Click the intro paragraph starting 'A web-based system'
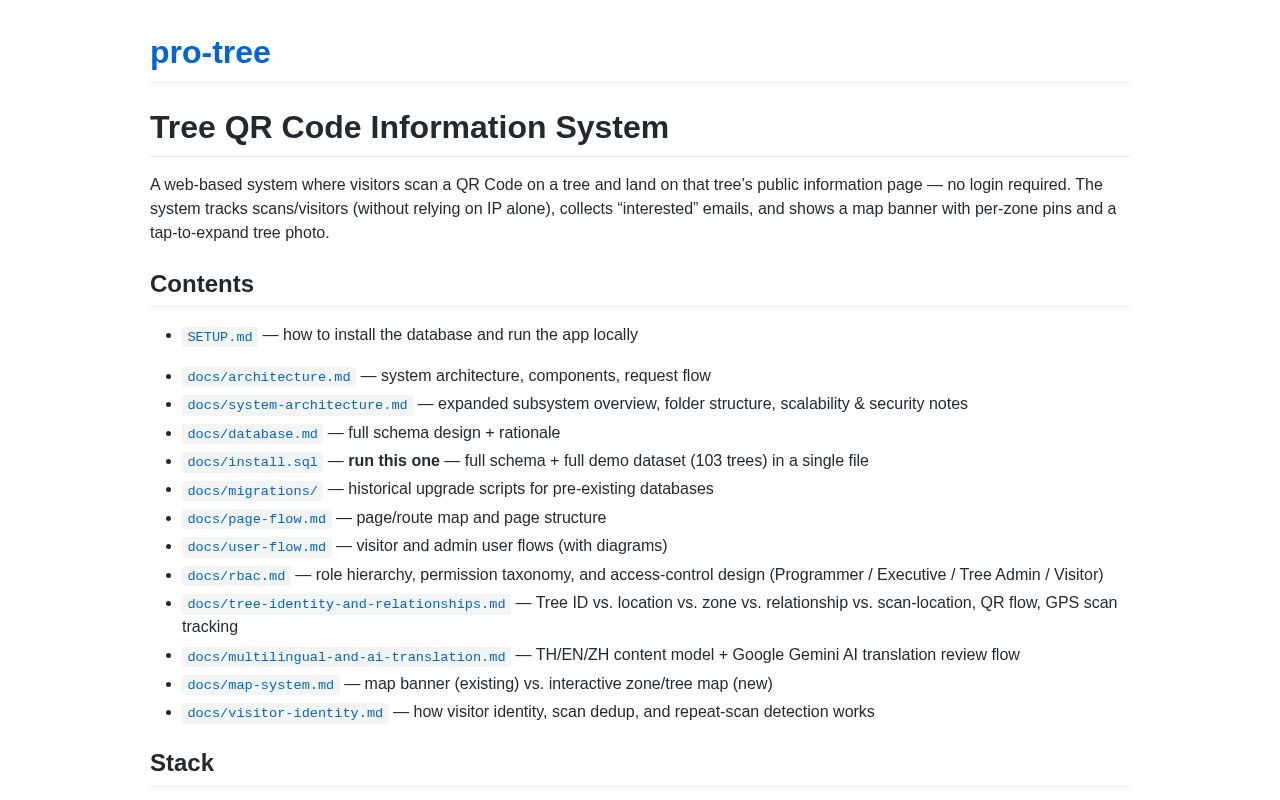1280x800 pixels. point(639,208)
